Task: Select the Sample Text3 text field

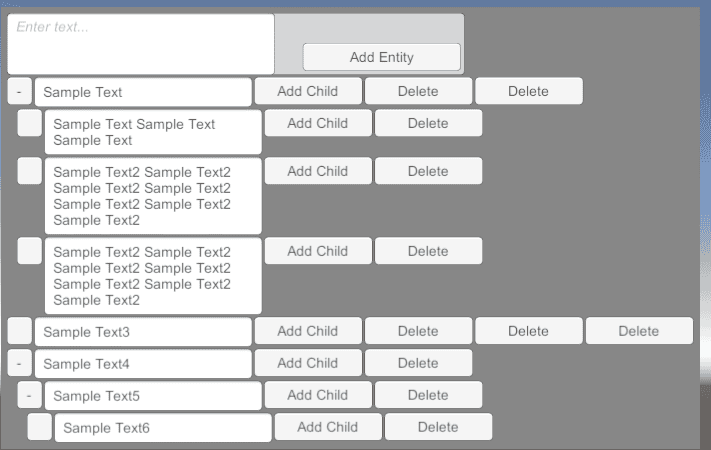Action: coord(143,332)
